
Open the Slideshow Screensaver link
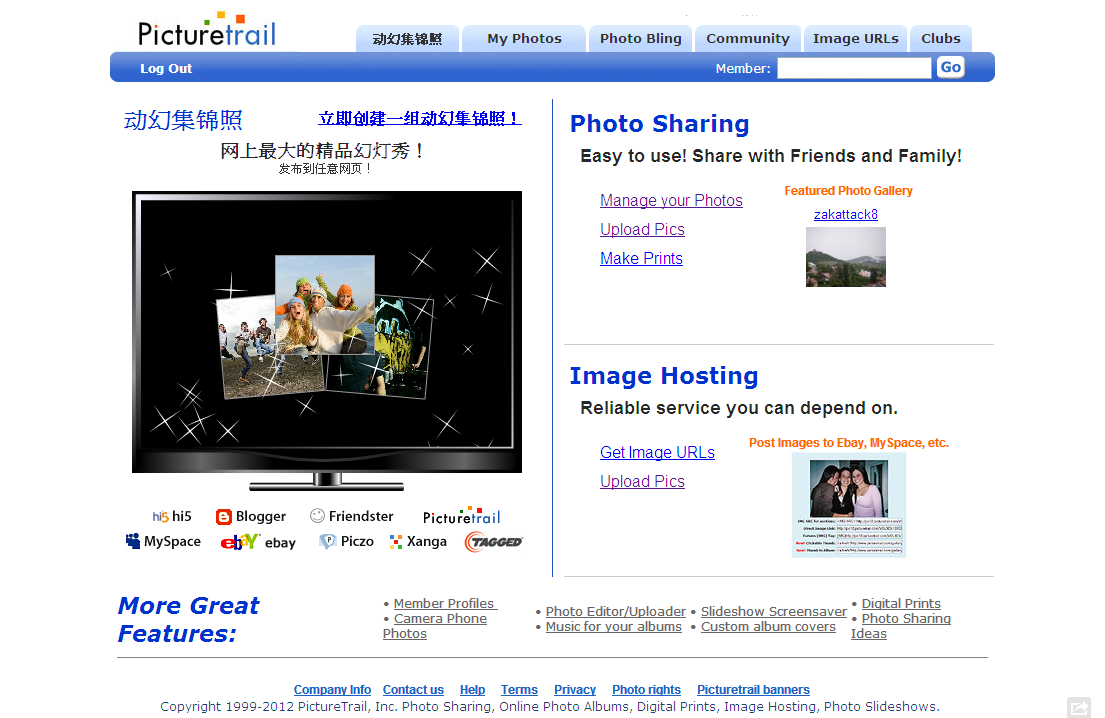[773, 612]
